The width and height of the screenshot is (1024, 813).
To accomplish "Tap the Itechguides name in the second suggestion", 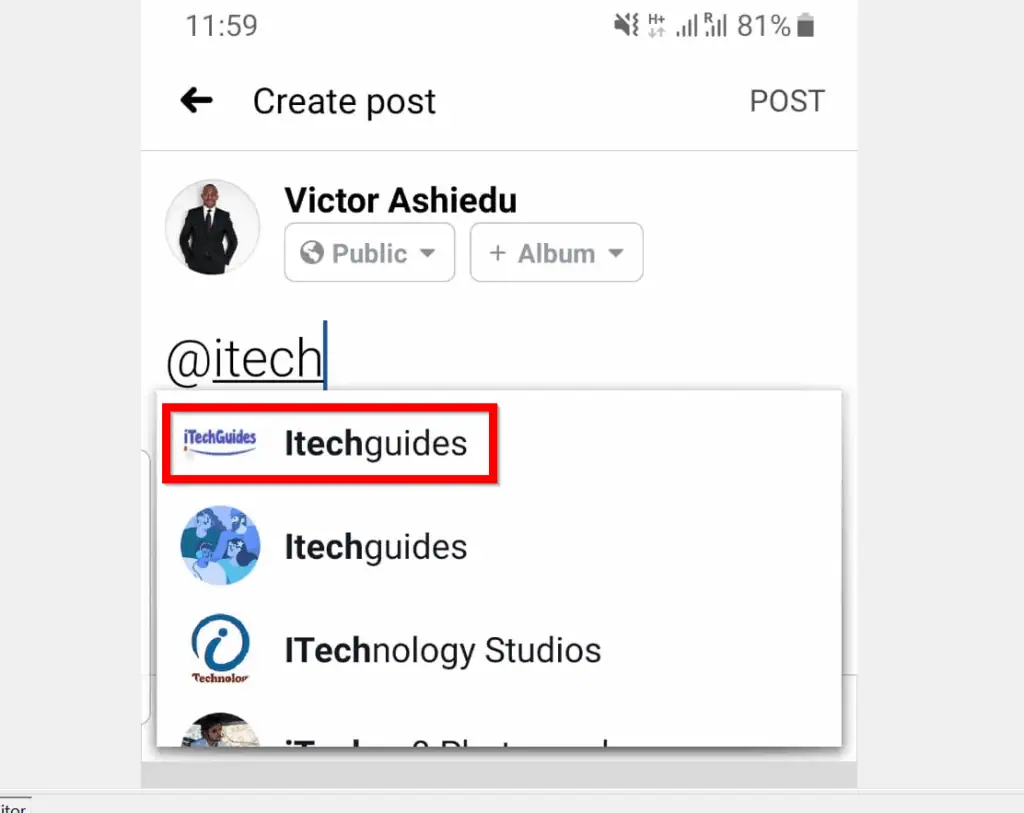I will click(x=376, y=546).
